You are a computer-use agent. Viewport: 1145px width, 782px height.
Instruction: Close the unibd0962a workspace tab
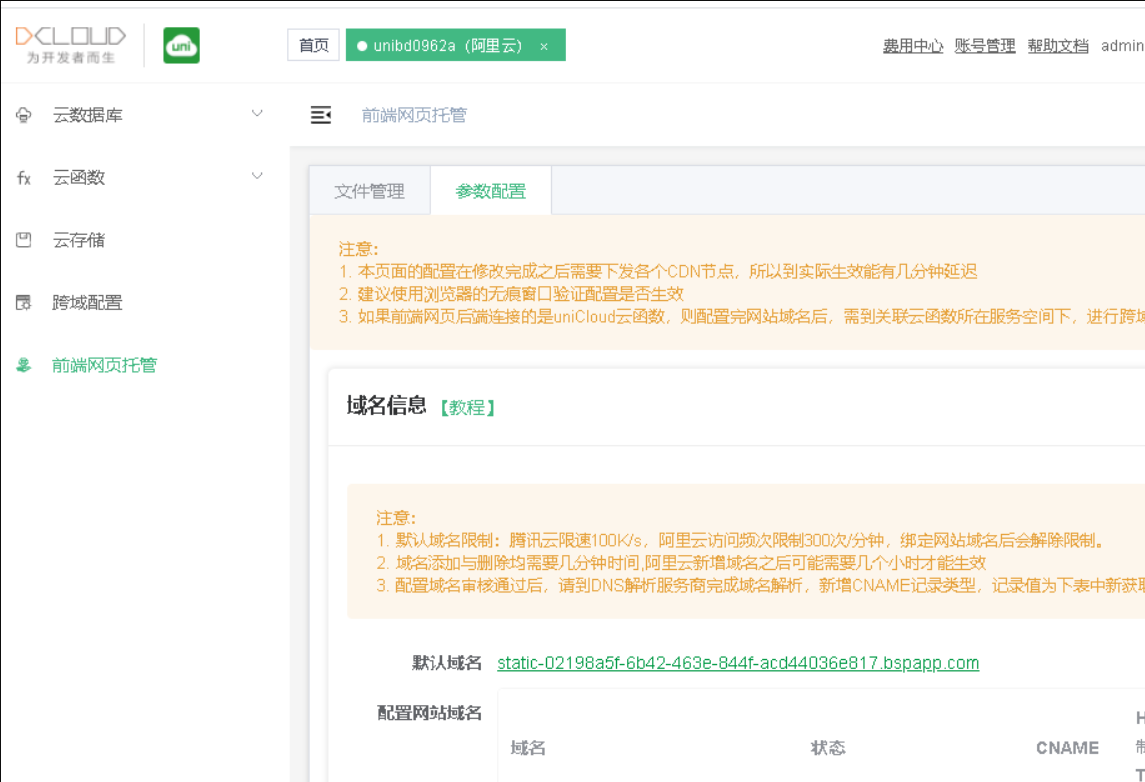click(x=544, y=45)
